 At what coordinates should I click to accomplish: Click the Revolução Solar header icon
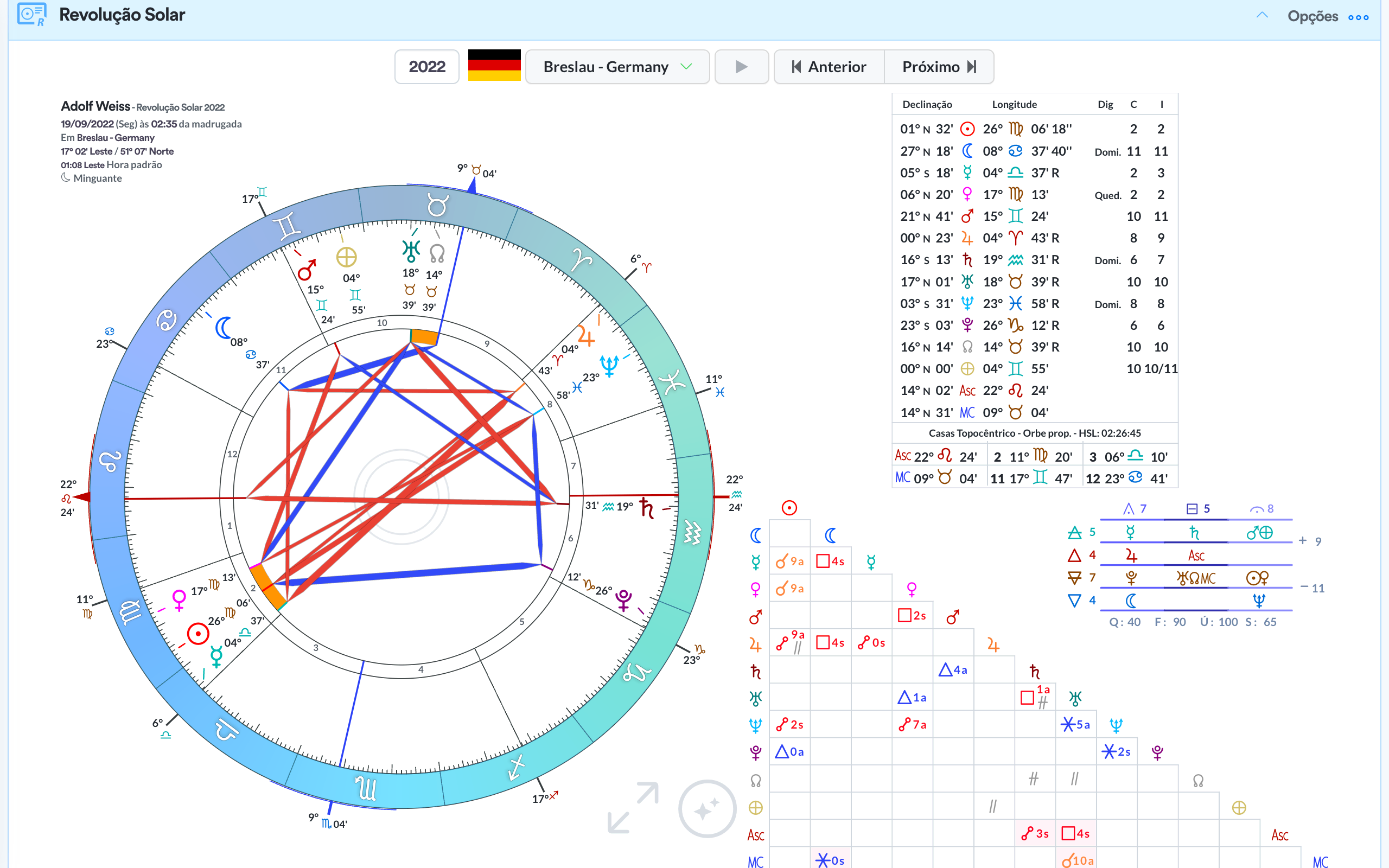31,14
